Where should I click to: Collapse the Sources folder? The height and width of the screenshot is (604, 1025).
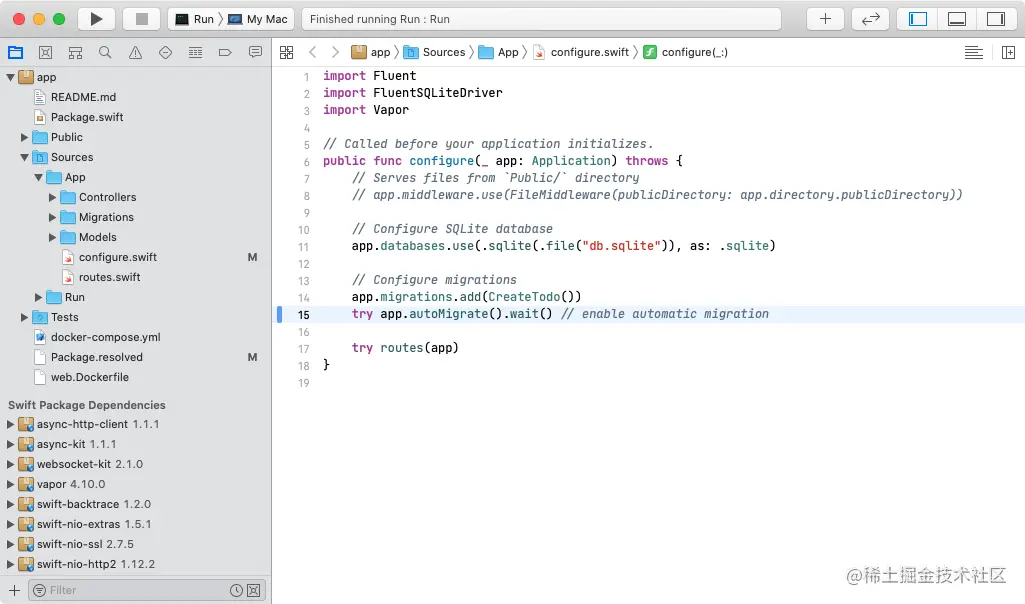click(x=24, y=158)
